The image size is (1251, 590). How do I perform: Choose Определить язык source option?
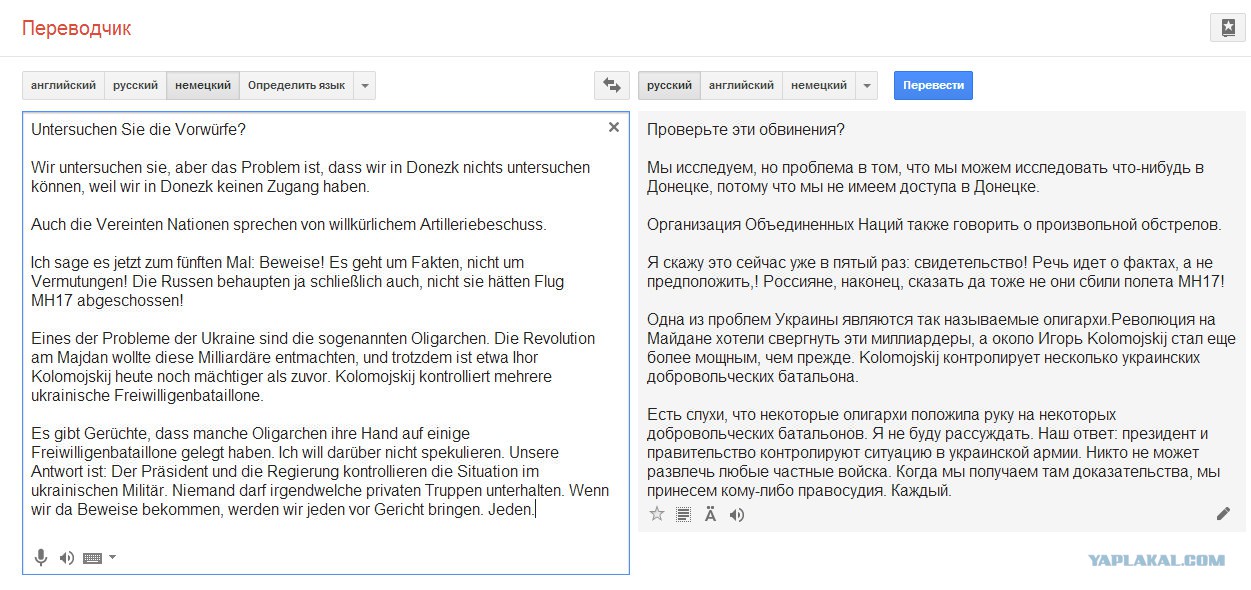[296, 86]
